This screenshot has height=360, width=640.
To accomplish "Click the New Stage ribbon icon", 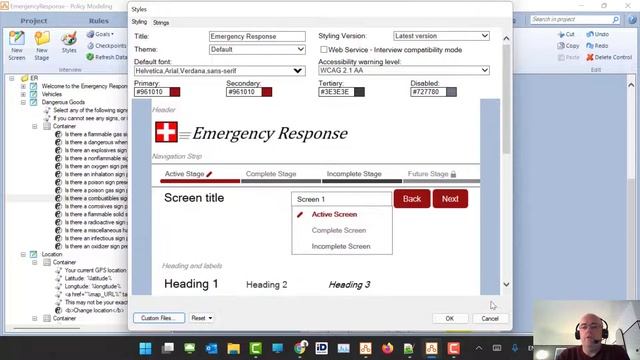I will point(42,46).
